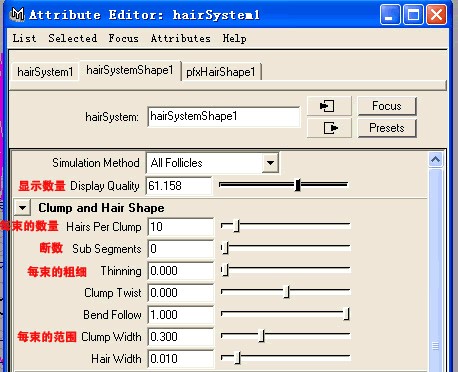Click the go to output connection icon
The image size is (458, 372).
click(x=329, y=128)
